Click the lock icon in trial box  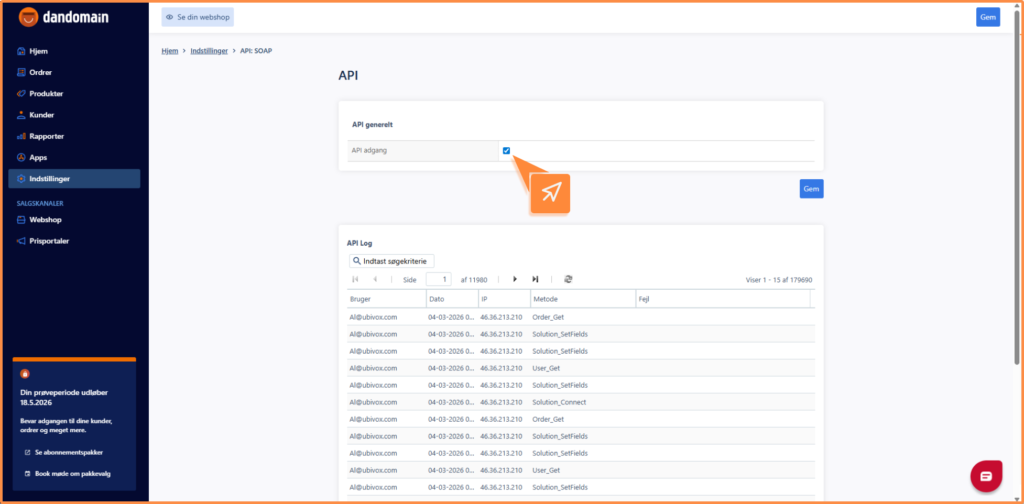point(26,373)
